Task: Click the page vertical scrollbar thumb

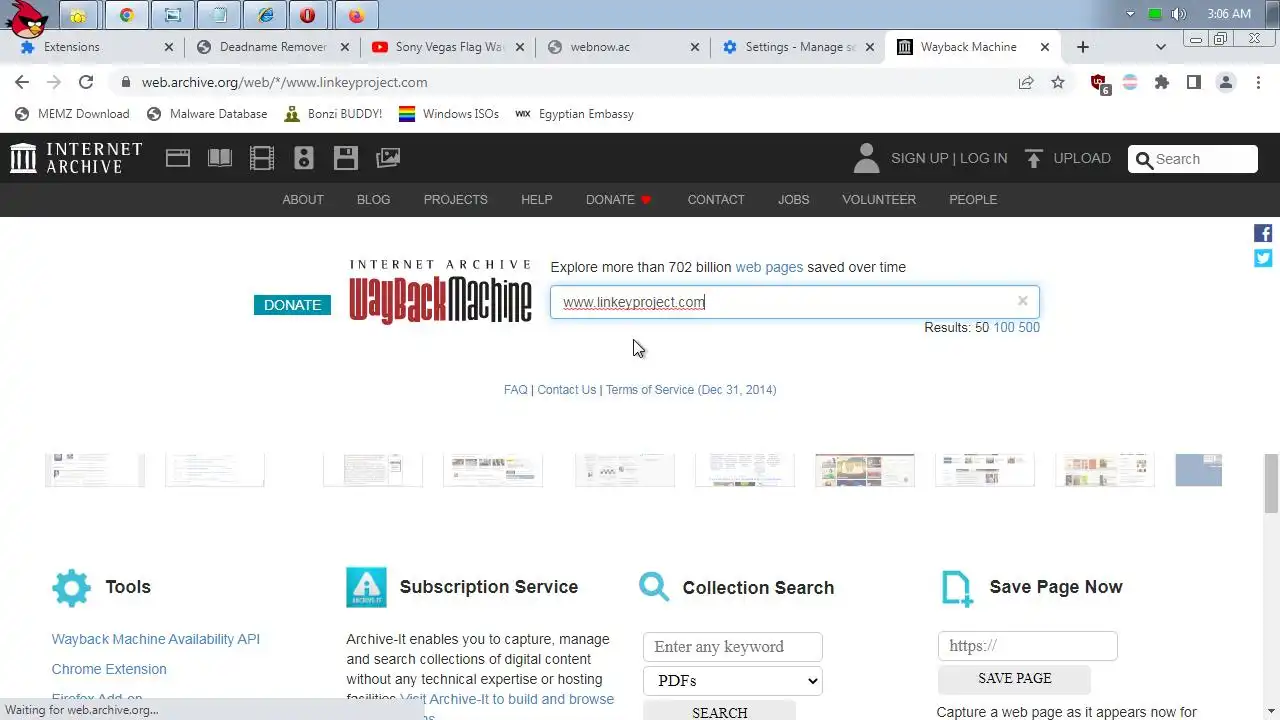Action: click(x=1271, y=483)
